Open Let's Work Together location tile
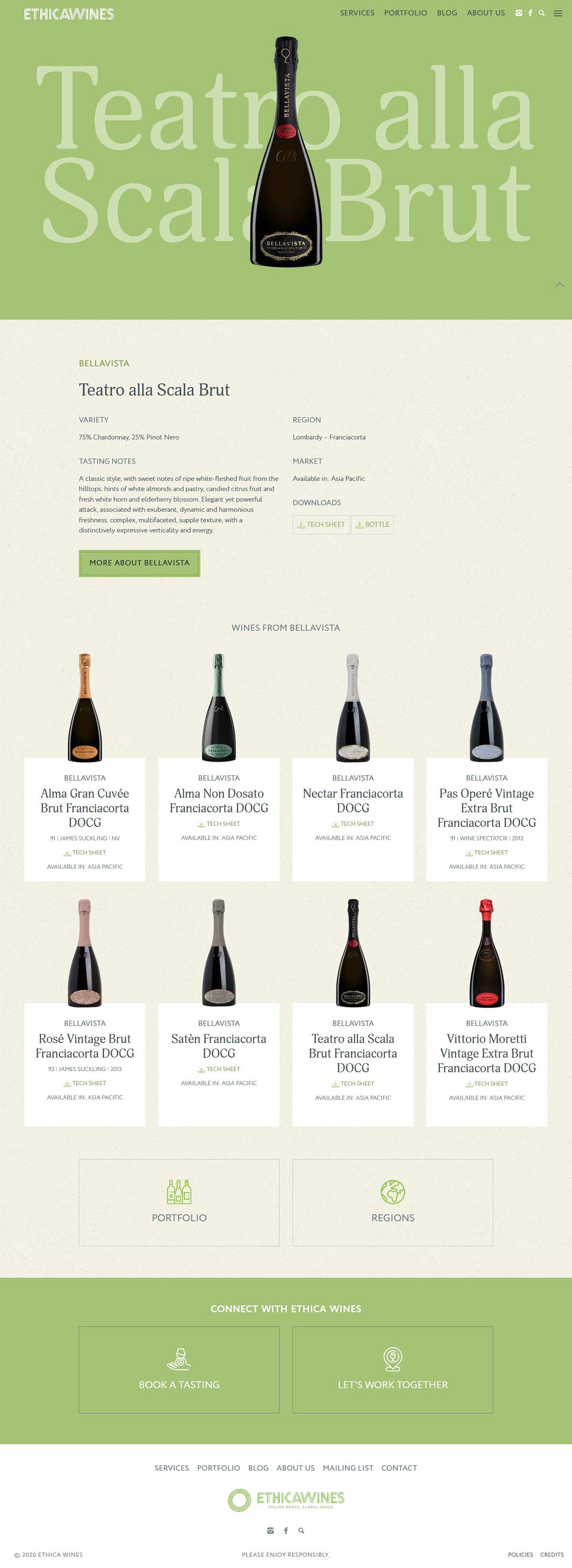This screenshot has width=572, height=1568. point(393,1369)
